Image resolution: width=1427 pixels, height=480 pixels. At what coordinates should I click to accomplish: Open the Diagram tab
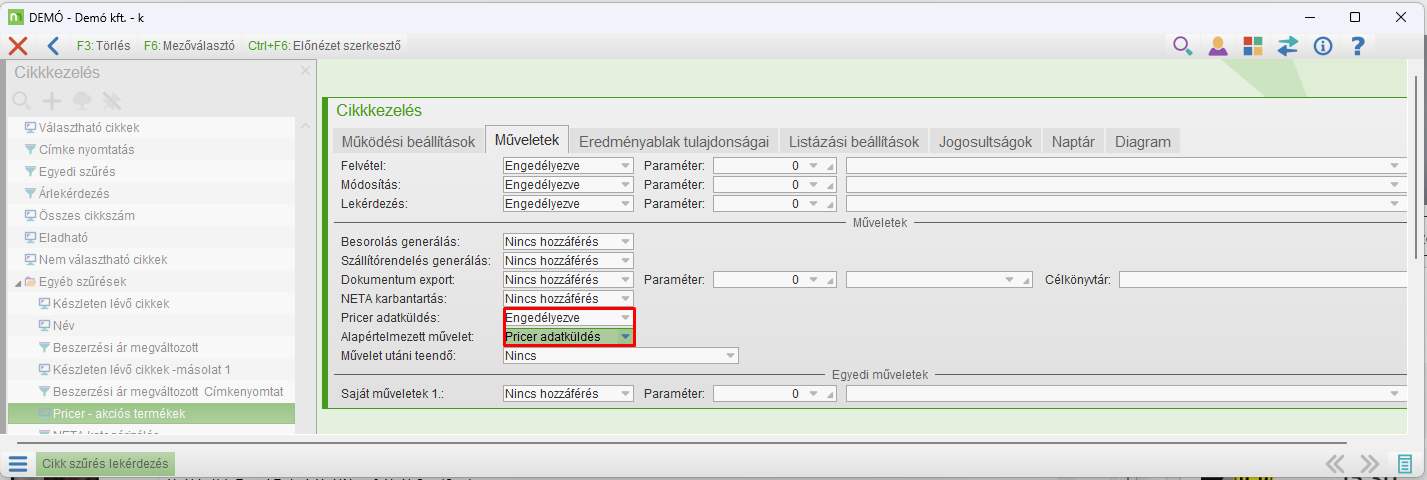(x=1143, y=142)
